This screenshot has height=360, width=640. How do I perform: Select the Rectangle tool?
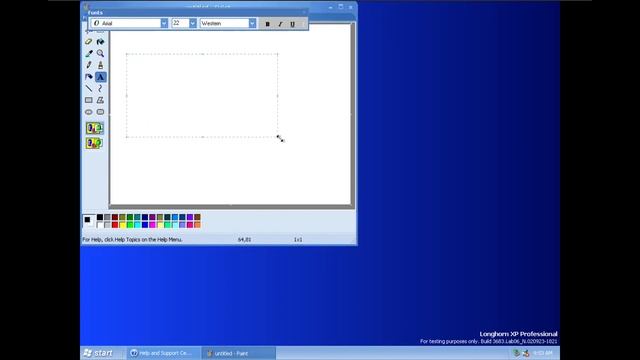(x=89, y=100)
